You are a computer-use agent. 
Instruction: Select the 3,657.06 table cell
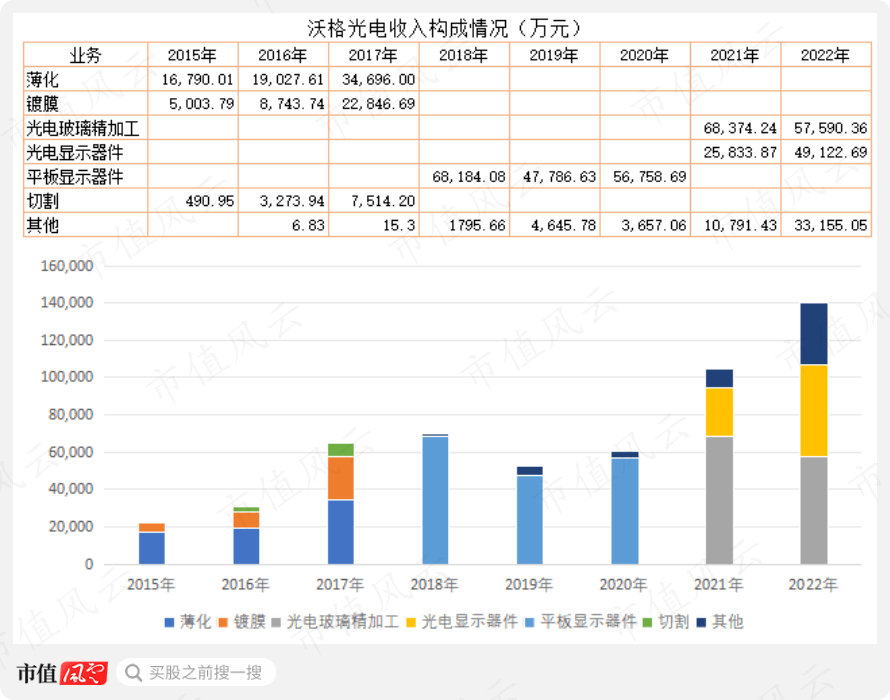point(645,225)
